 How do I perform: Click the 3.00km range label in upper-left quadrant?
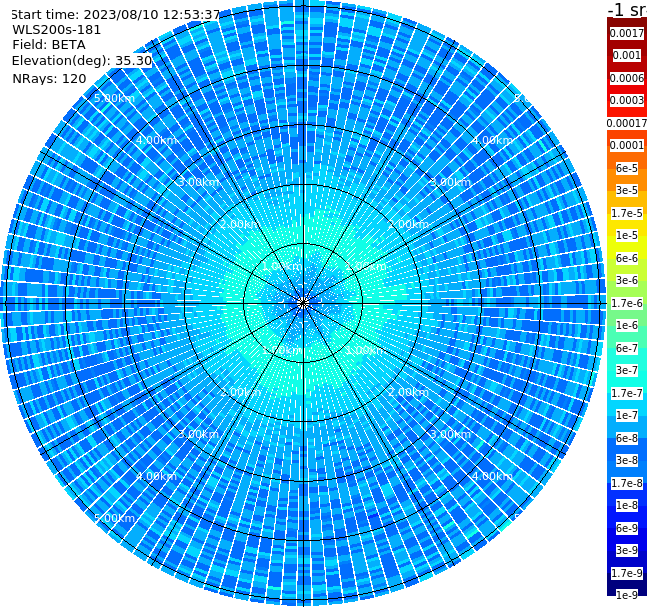(198, 182)
